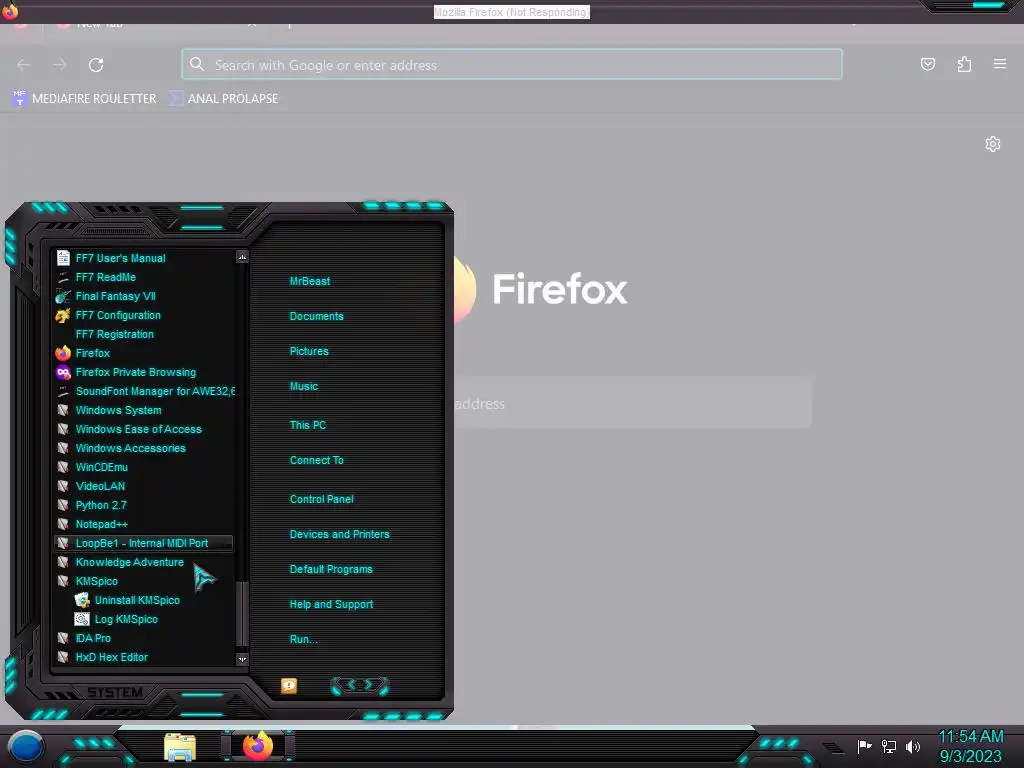
Task: Click the Firefox forward arrow
Action: tap(59, 65)
